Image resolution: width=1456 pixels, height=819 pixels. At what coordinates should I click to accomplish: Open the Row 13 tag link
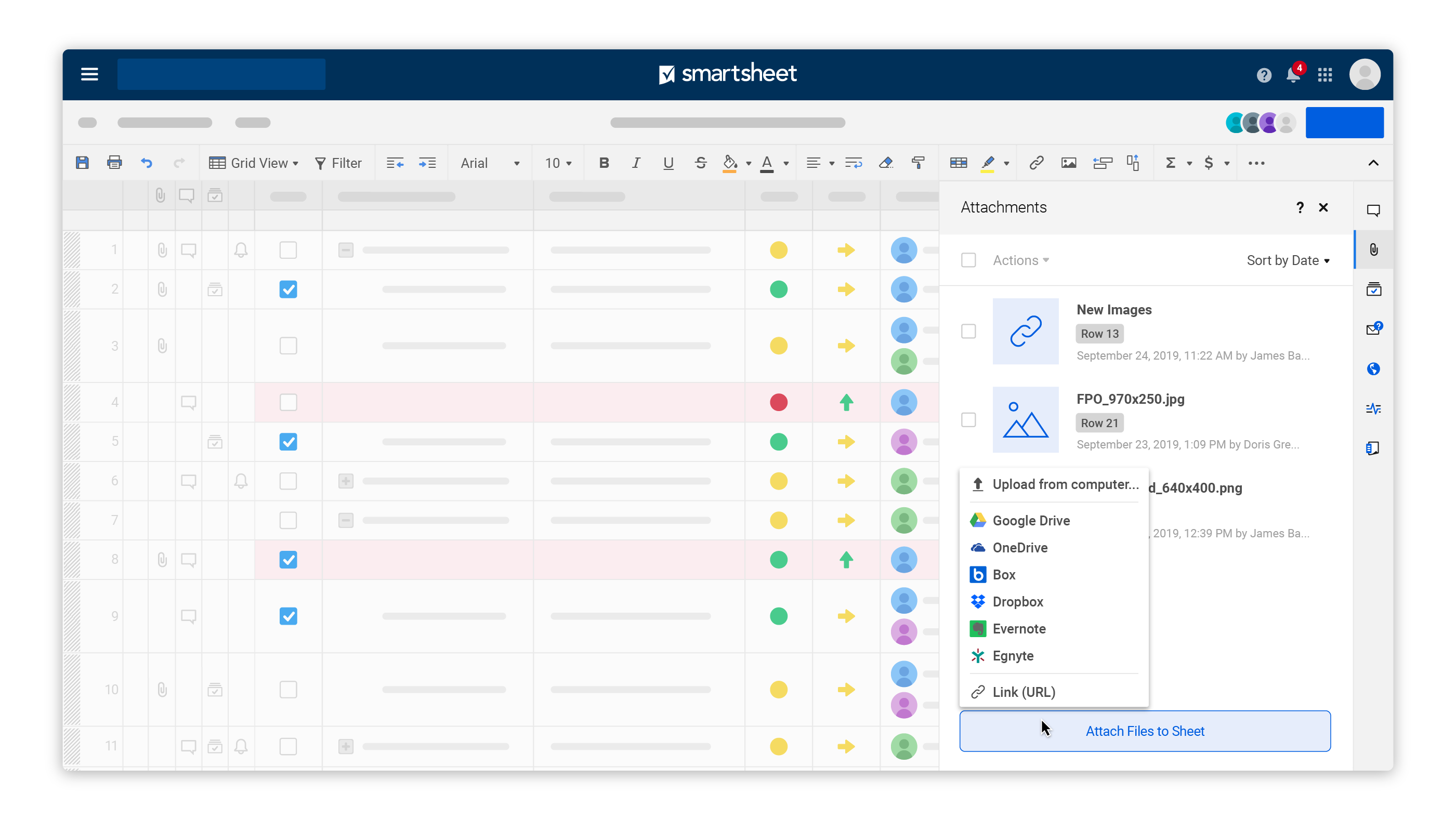pos(1099,334)
